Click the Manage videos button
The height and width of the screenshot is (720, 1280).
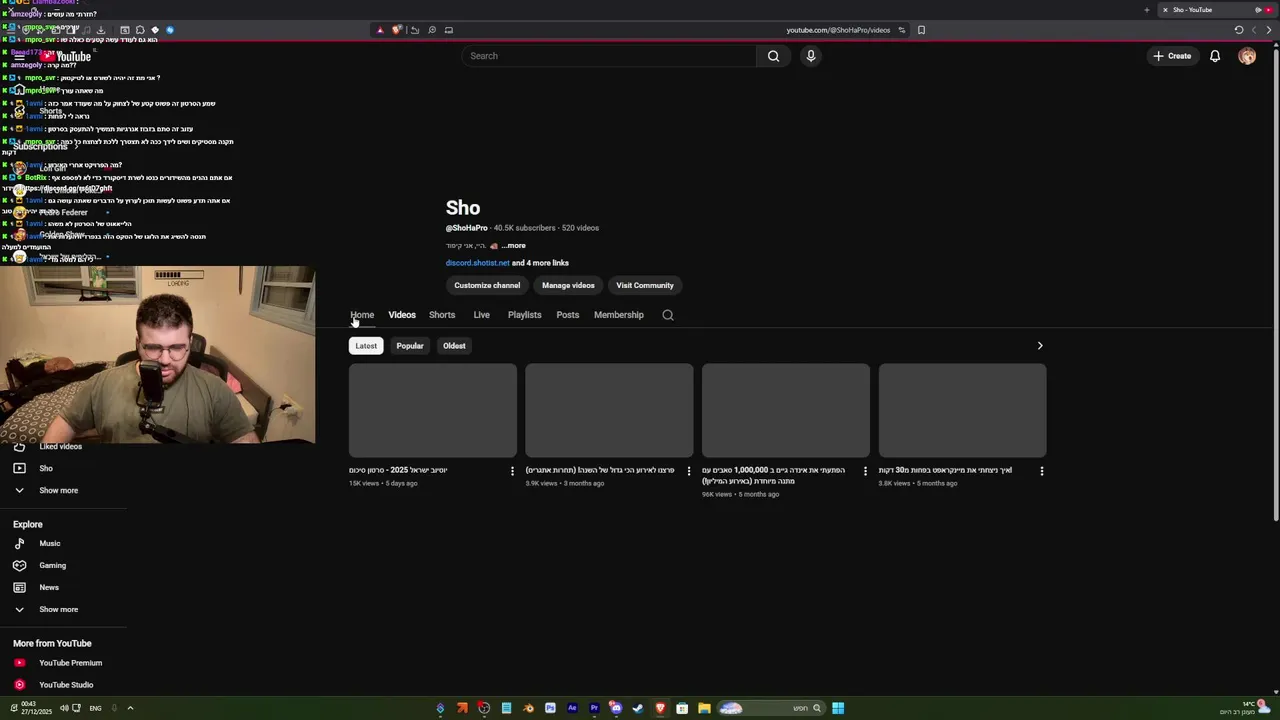pyautogui.click(x=568, y=286)
